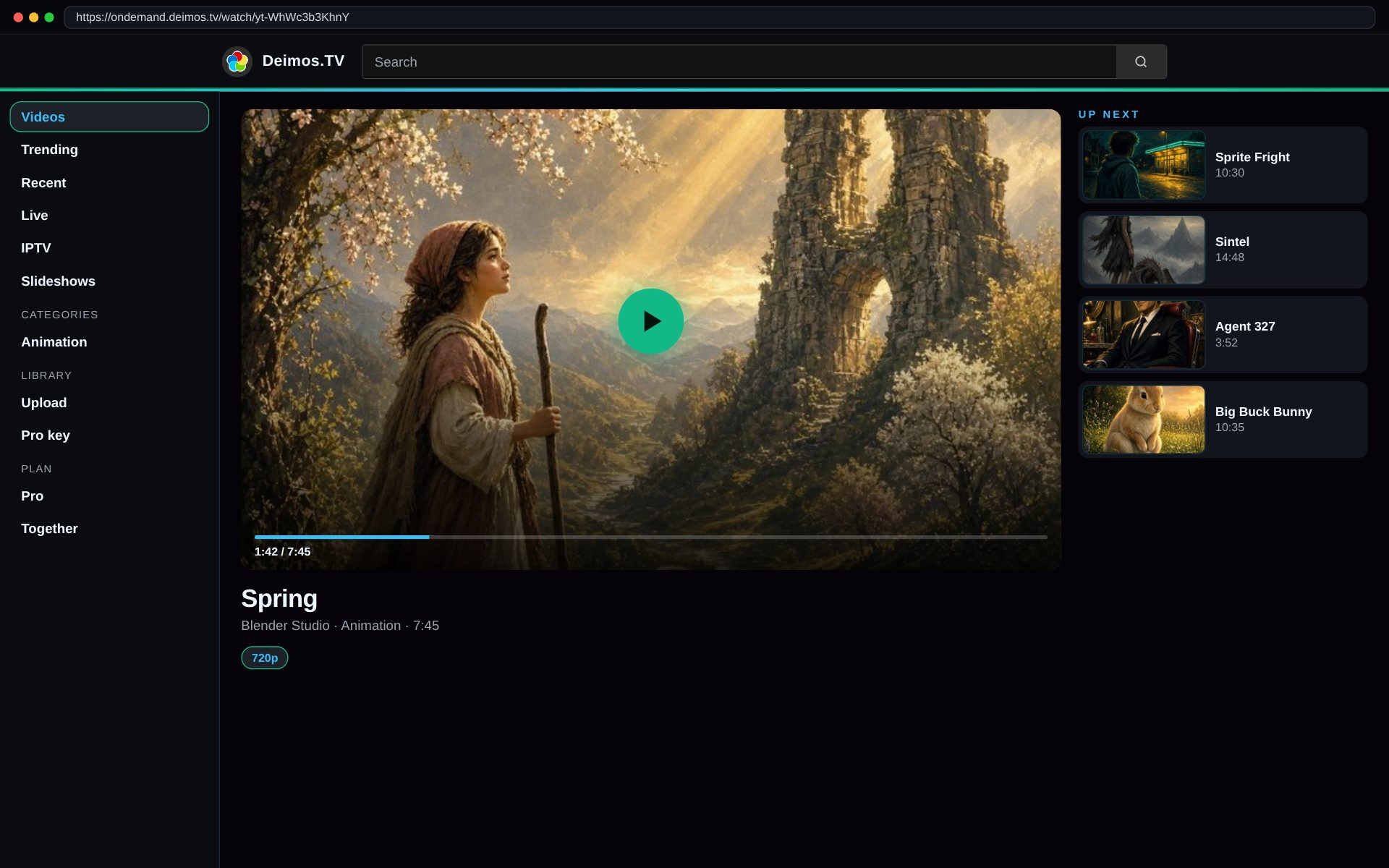This screenshot has height=868, width=1389.
Task: Click the yellow window minimize dot
Action: 33,17
